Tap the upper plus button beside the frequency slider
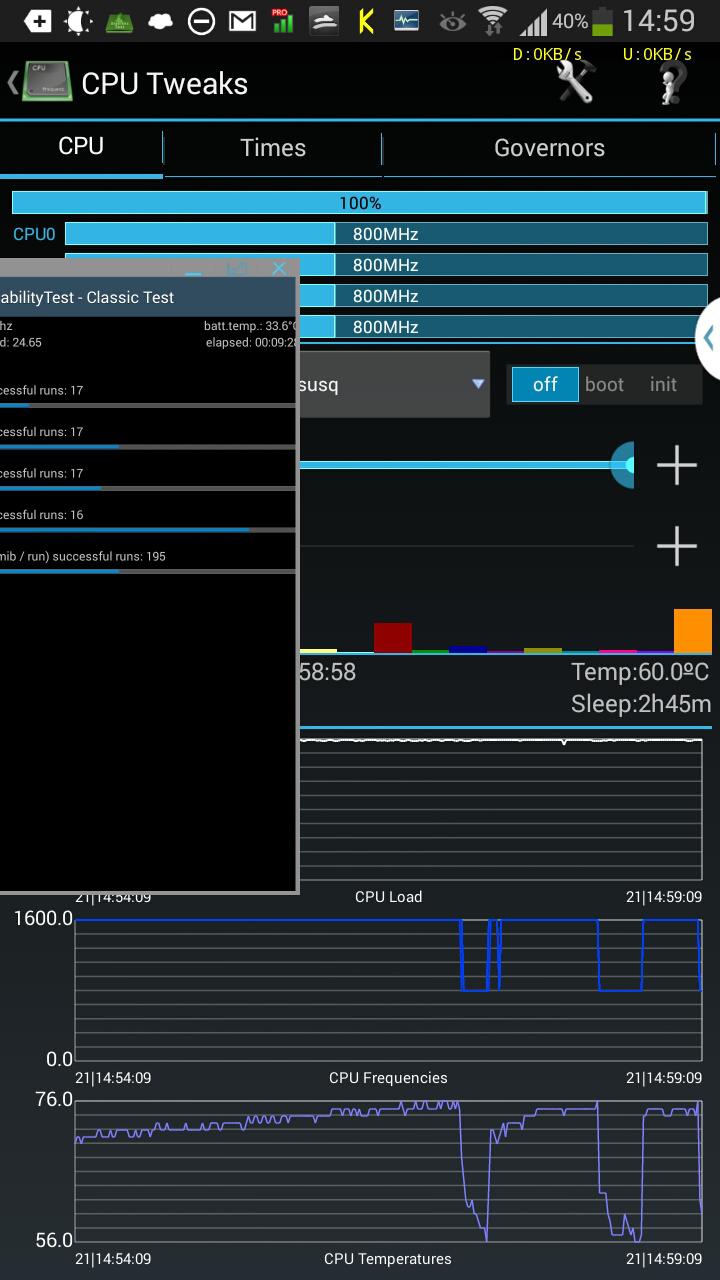The image size is (720, 1280). (677, 465)
